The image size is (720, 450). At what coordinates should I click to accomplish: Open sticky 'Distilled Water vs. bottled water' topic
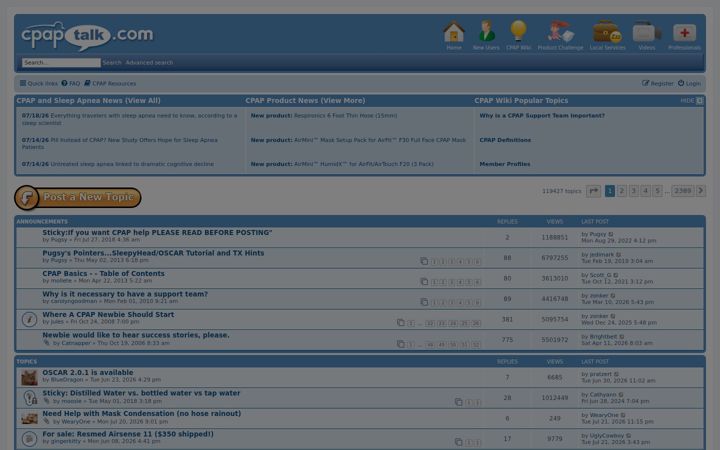(141, 393)
